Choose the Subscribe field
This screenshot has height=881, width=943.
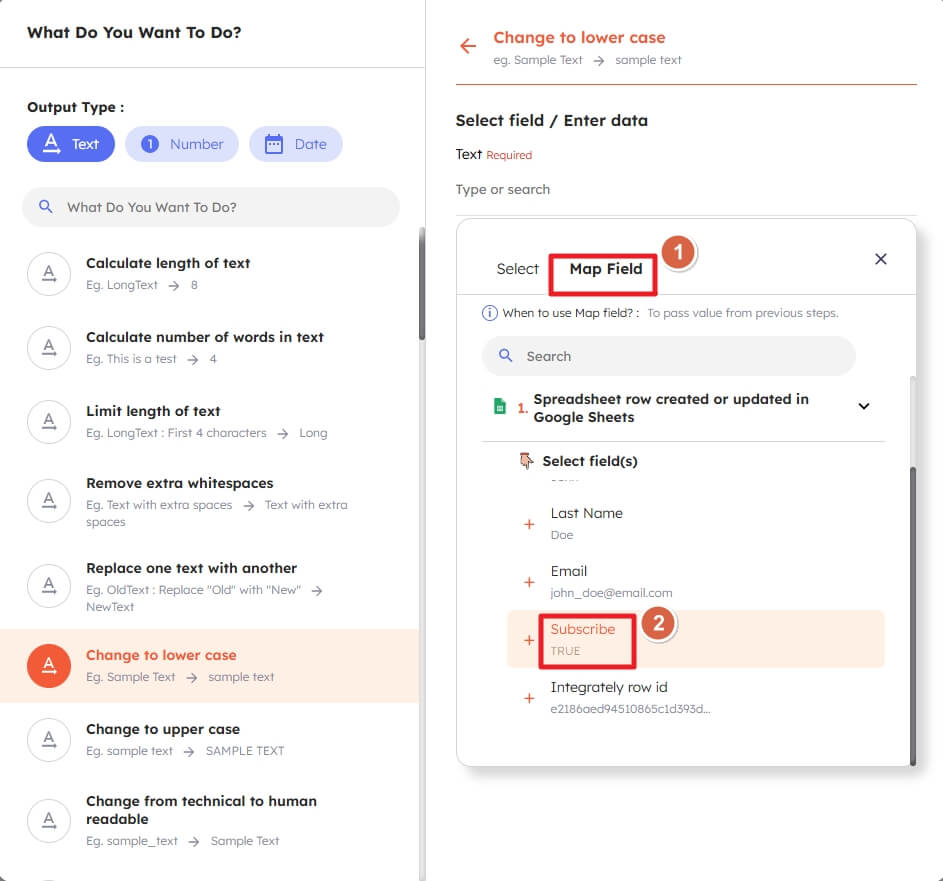(x=583, y=639)
